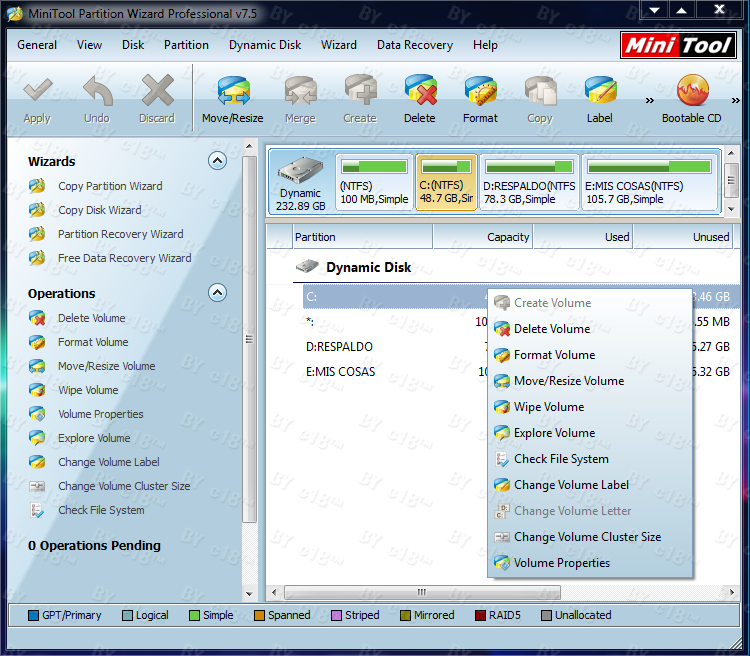Open the General menu

click(37, 45)
